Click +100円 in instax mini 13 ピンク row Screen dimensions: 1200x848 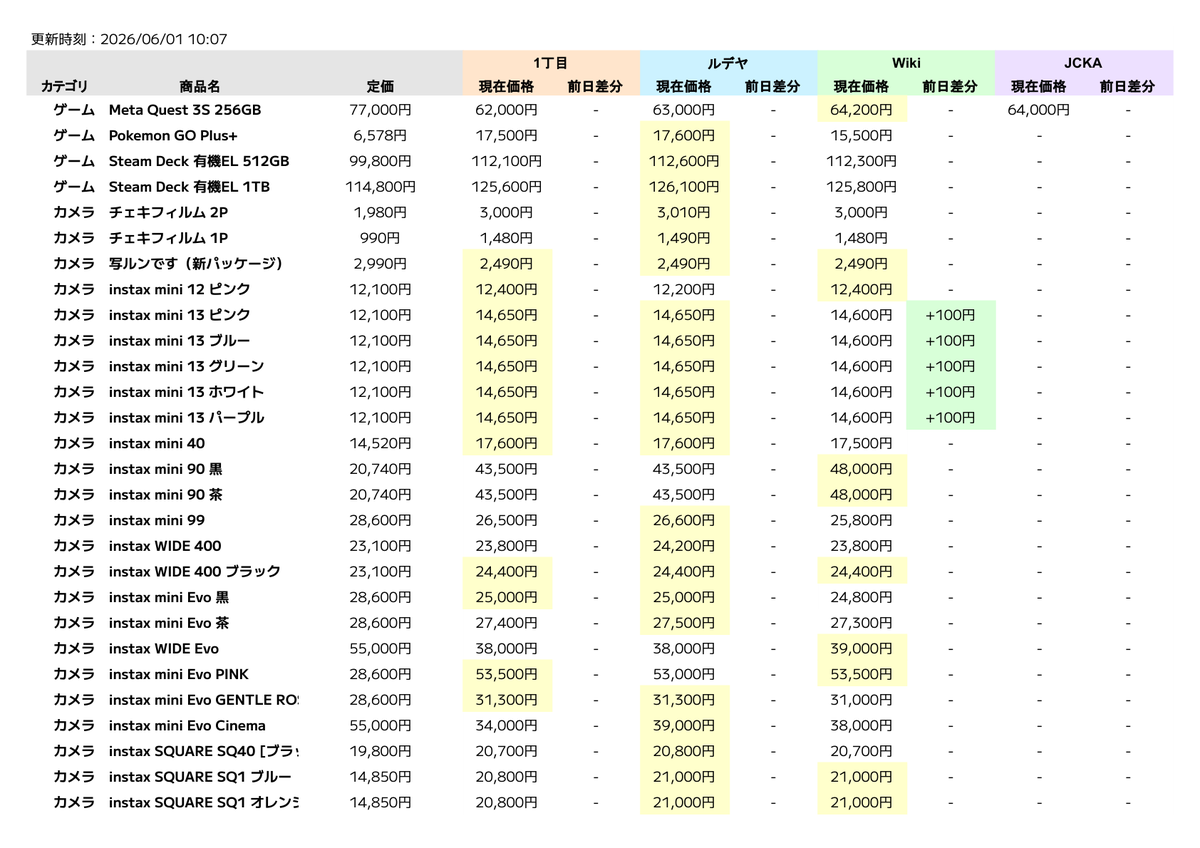tap(950, 315)
